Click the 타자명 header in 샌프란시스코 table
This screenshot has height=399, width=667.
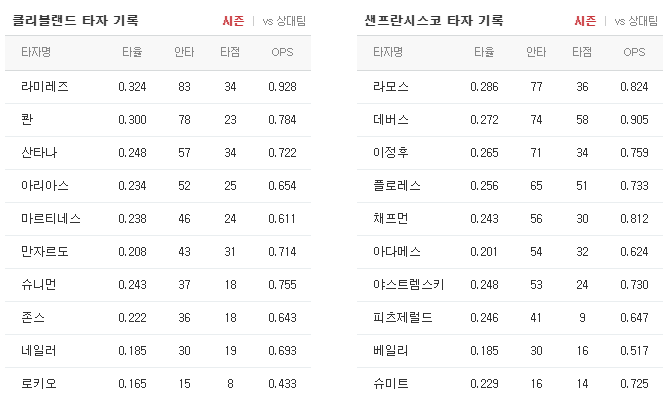pos(388,52)
